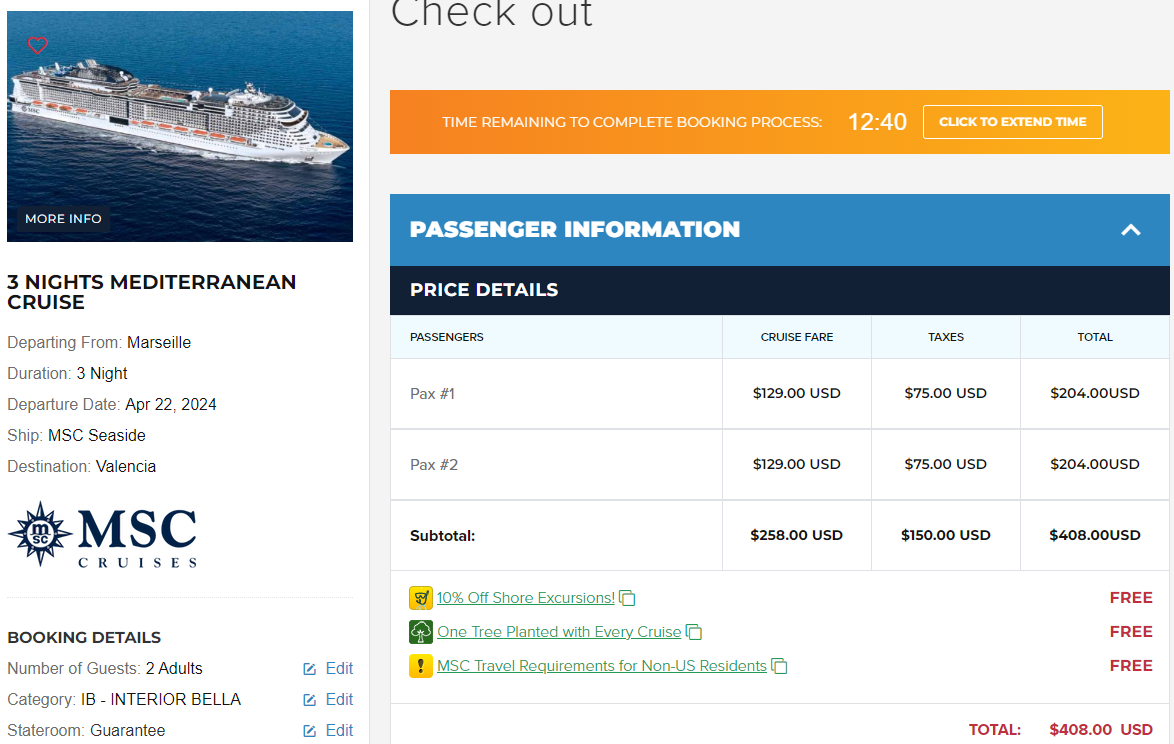Click edit pencil icon for Number of Guests
Screen dimensions: 1174x744
point(309,669)
